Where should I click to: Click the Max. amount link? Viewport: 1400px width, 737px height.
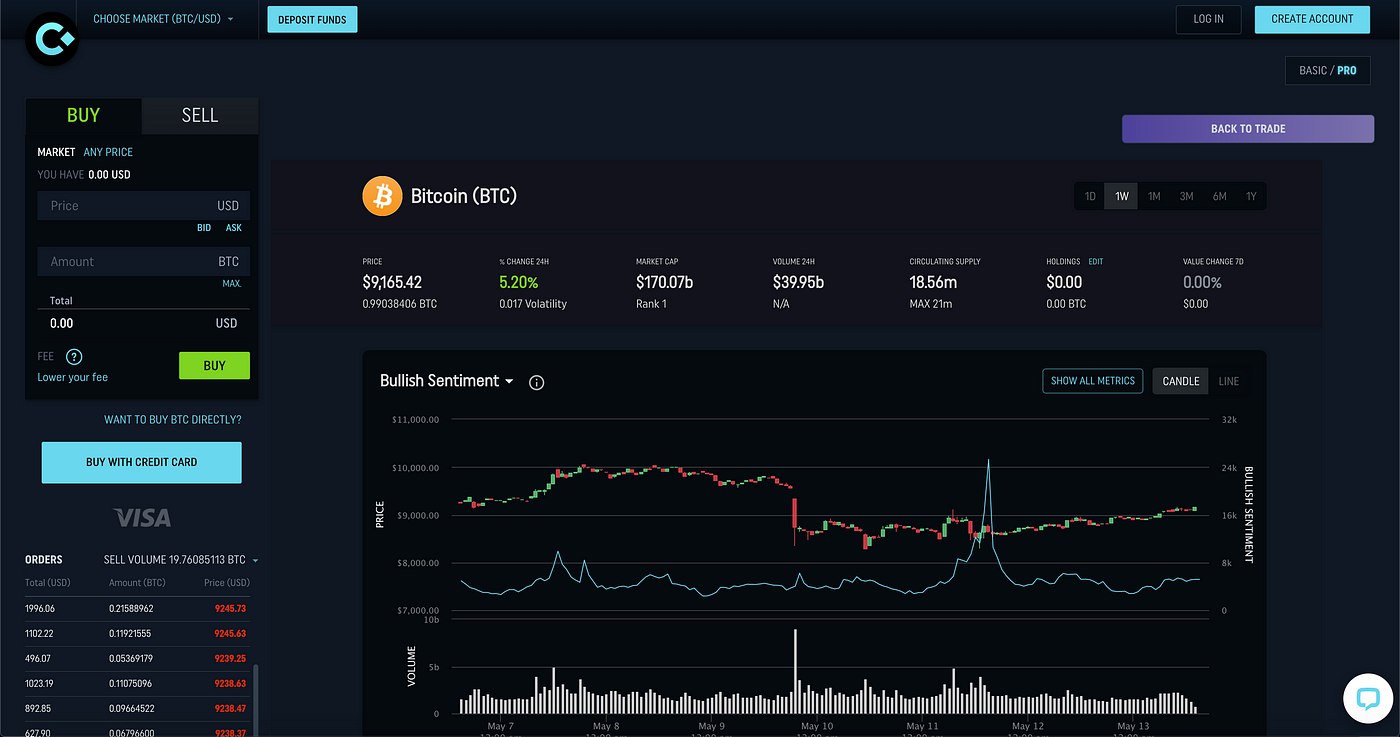[x=232, y=284]
